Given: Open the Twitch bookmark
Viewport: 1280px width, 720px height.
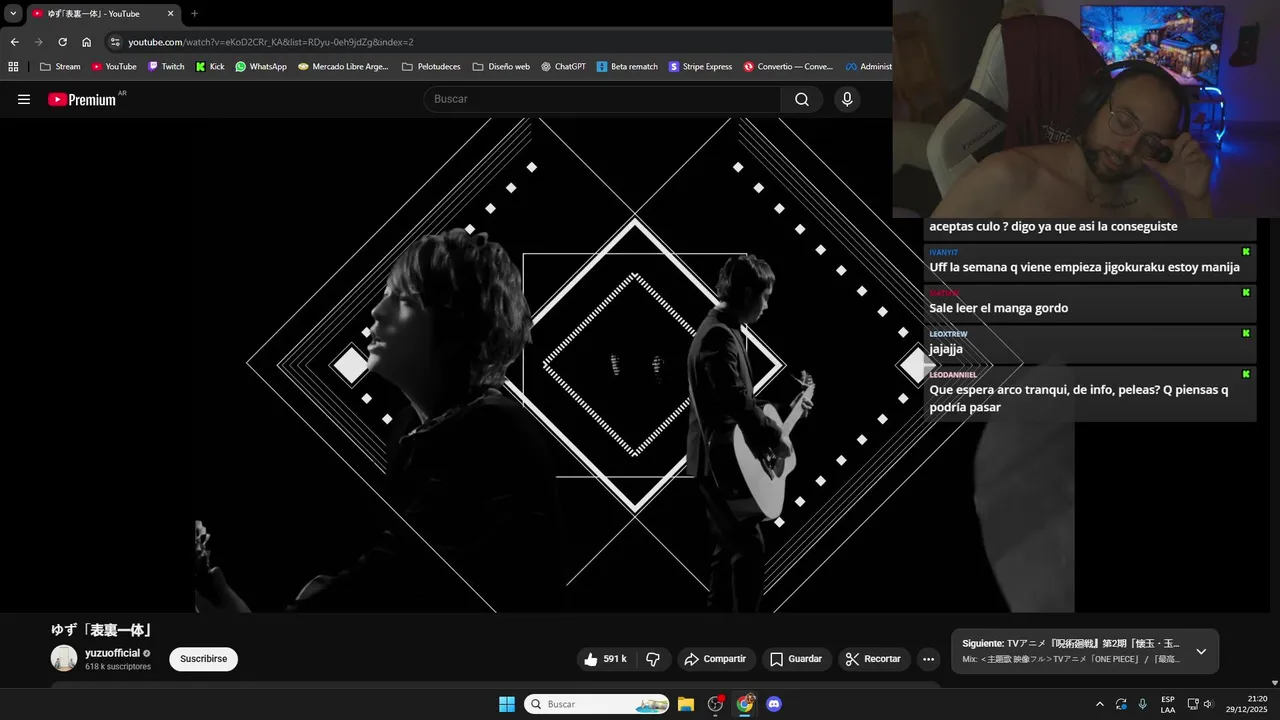Looking at the screenshot, I should pos(166,67).
